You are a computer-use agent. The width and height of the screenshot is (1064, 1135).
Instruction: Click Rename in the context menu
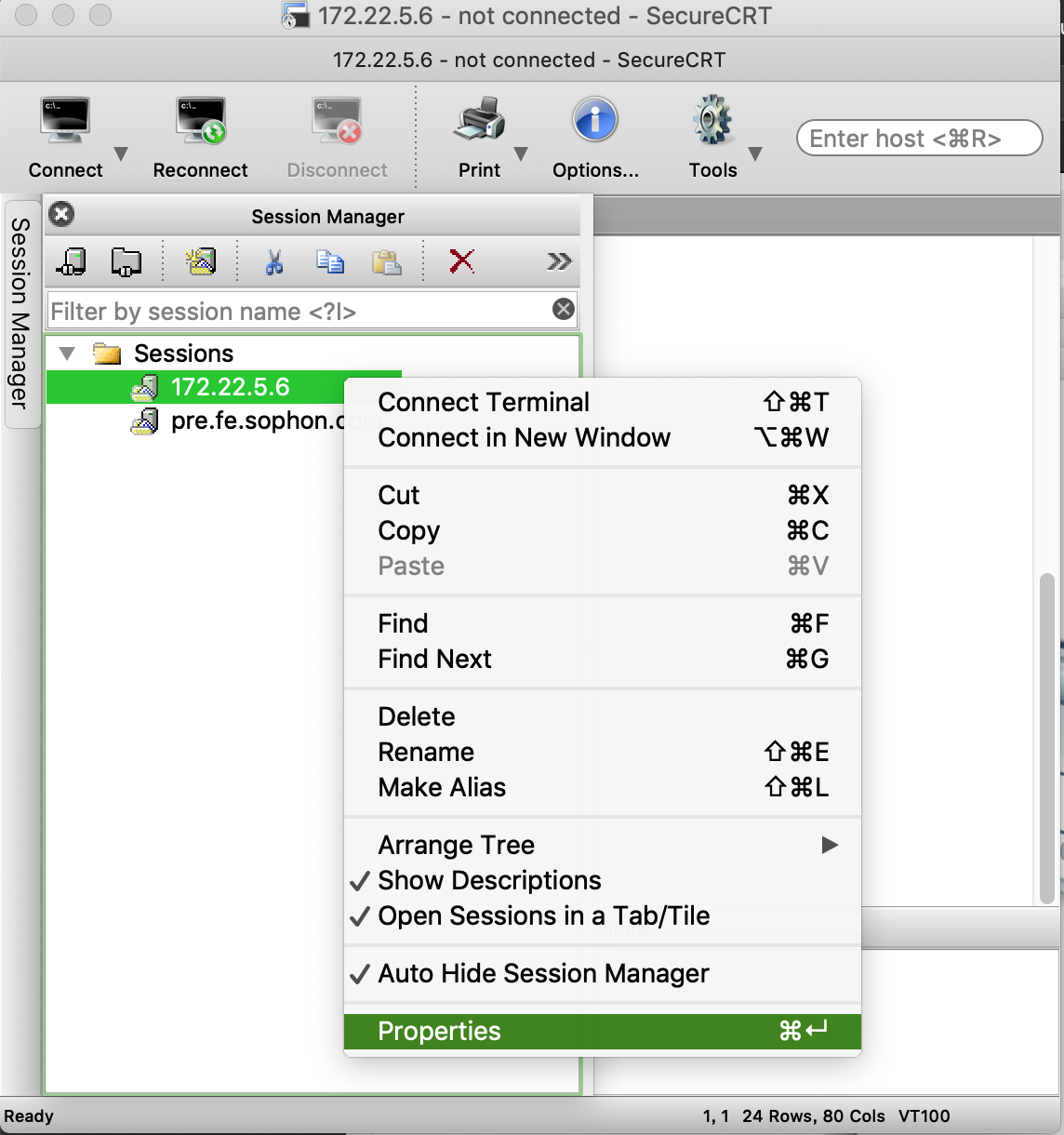coord(426,752)
